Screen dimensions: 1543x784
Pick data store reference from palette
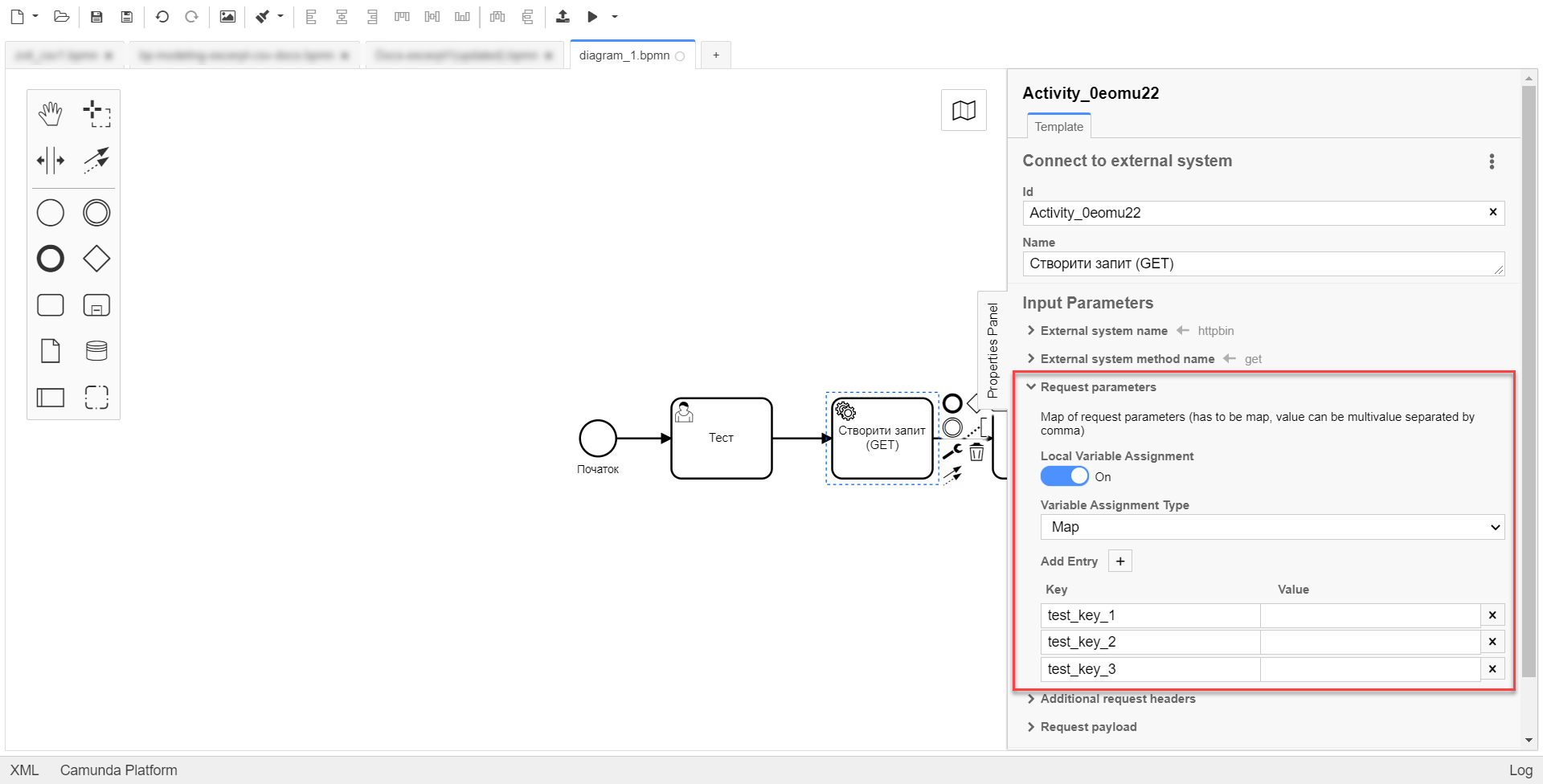pos(96,351)
